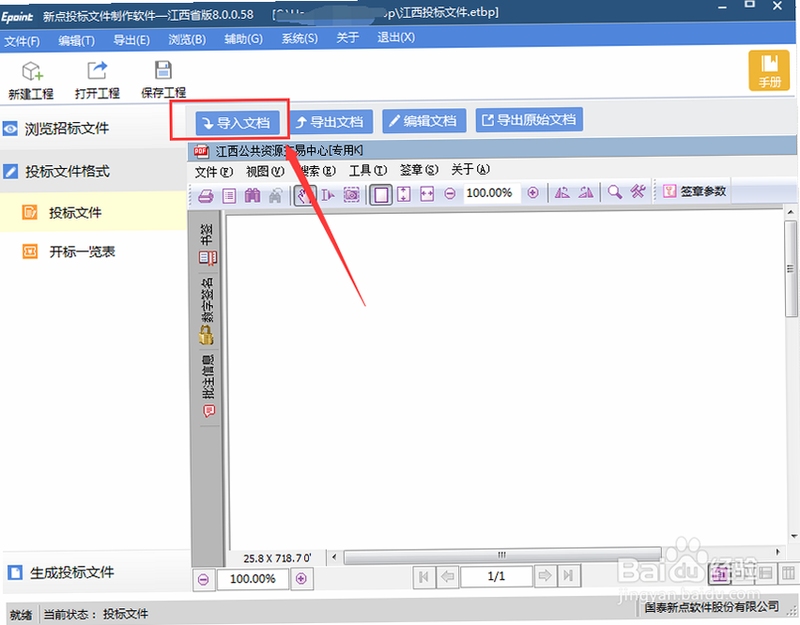Choose fit page height view
Viewport: 800px width, 625px height.
404,194
